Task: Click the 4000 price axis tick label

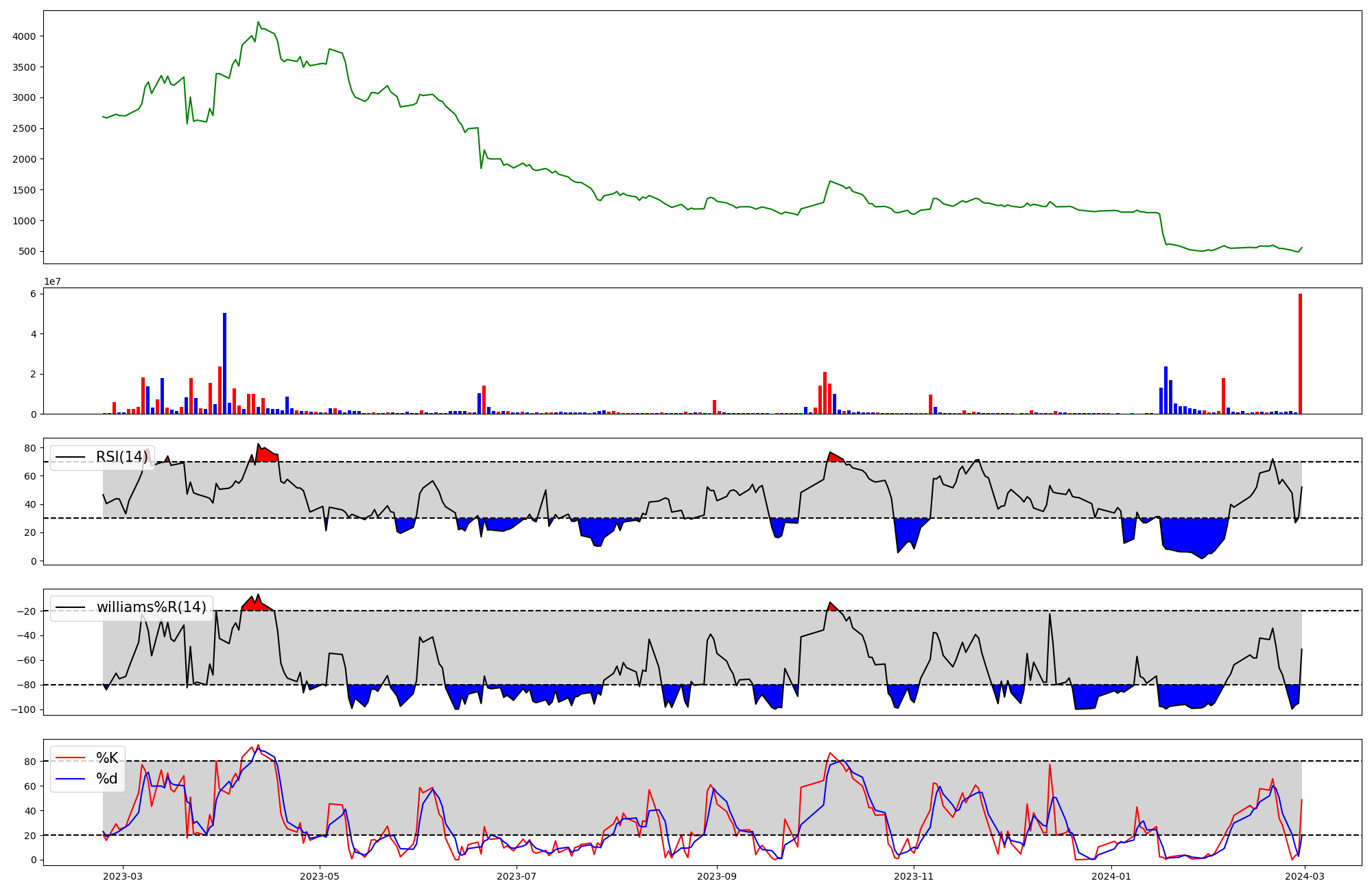Action: [x=25, y=36]
